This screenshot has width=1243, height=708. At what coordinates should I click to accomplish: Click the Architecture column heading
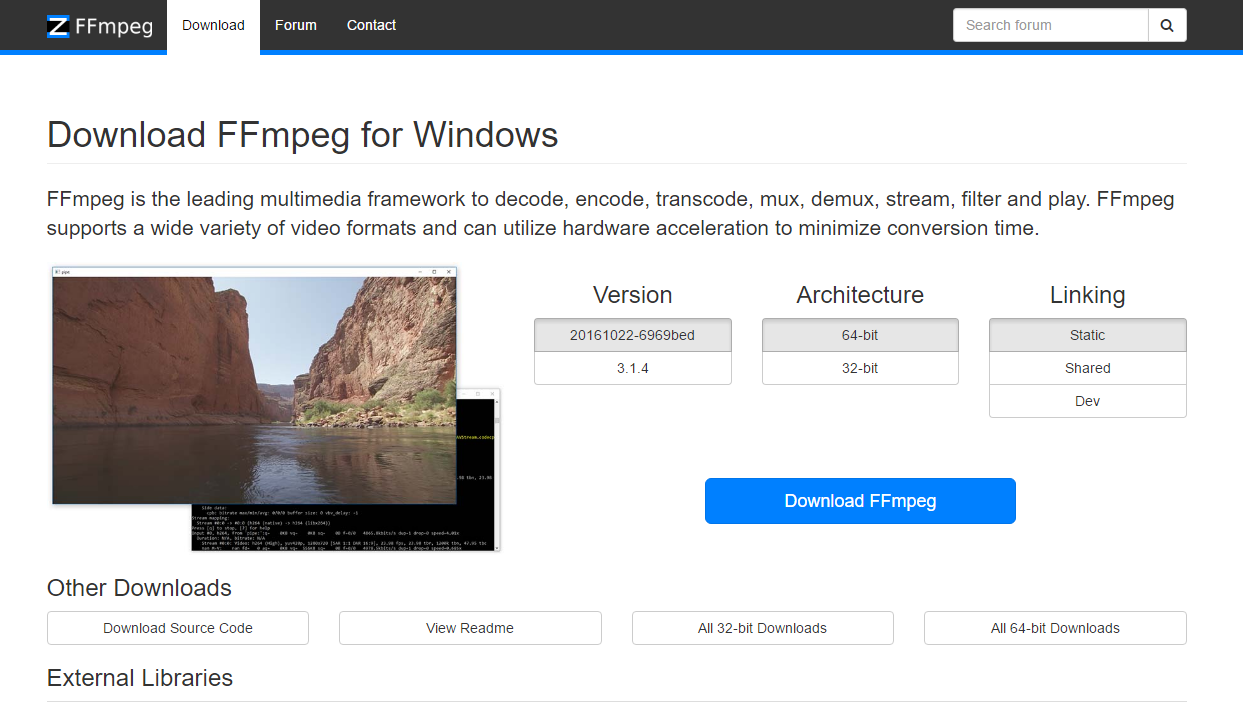click(860, 295)
